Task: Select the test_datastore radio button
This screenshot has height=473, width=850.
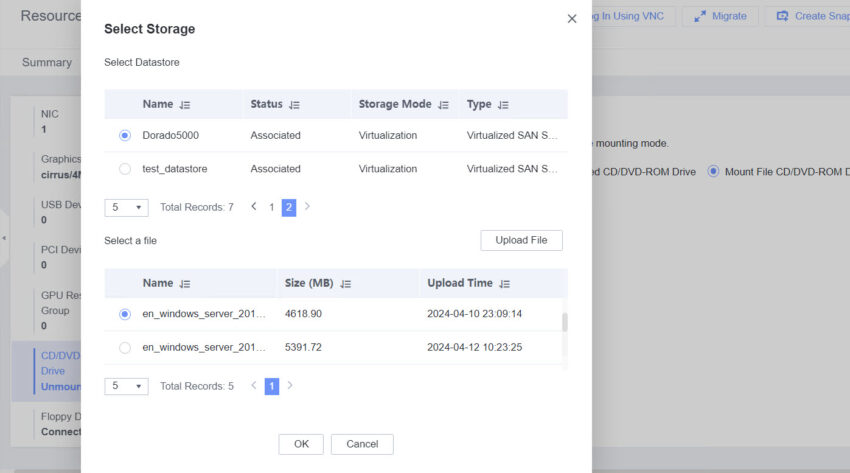Action: tap(125, 169)
